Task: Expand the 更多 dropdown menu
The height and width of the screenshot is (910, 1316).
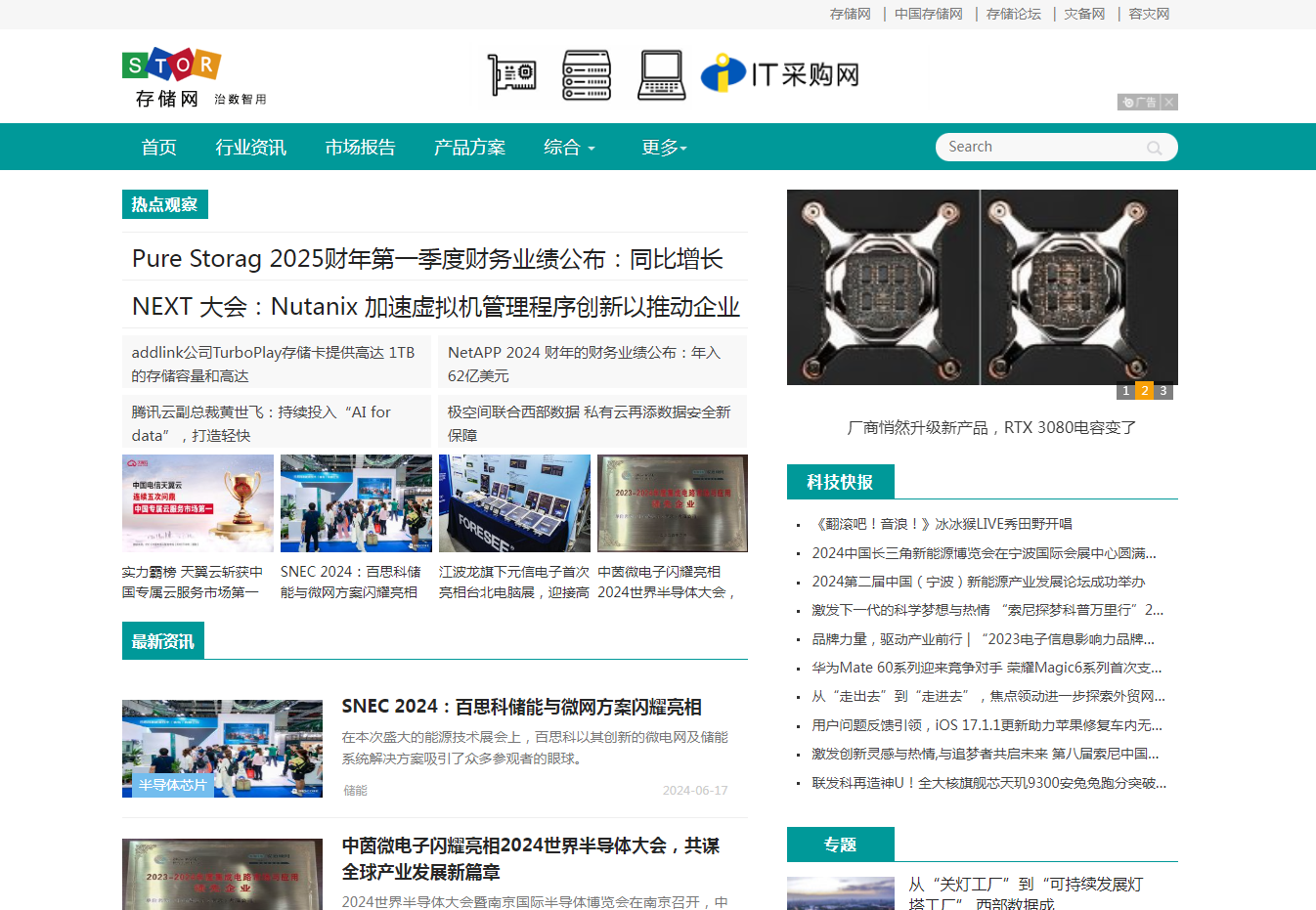Action: [x=665, y=147]
